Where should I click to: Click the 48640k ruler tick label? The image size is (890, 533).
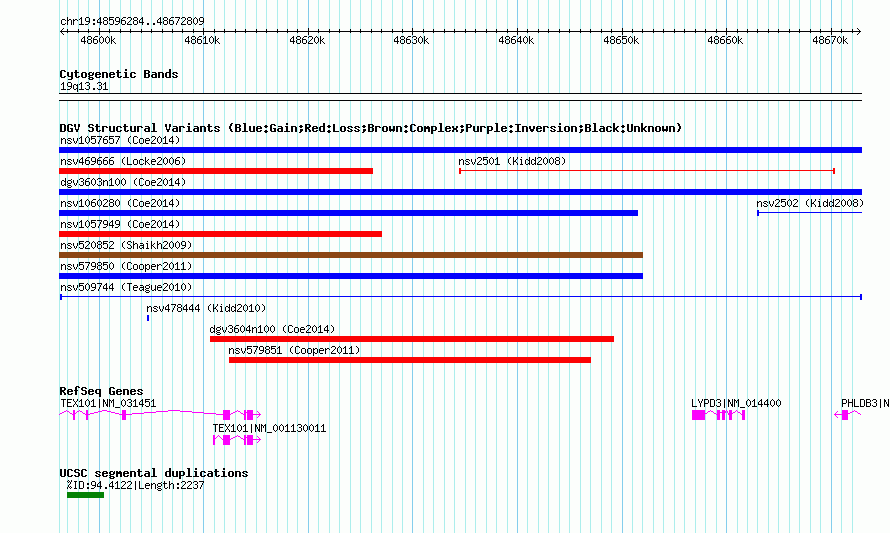516,40
